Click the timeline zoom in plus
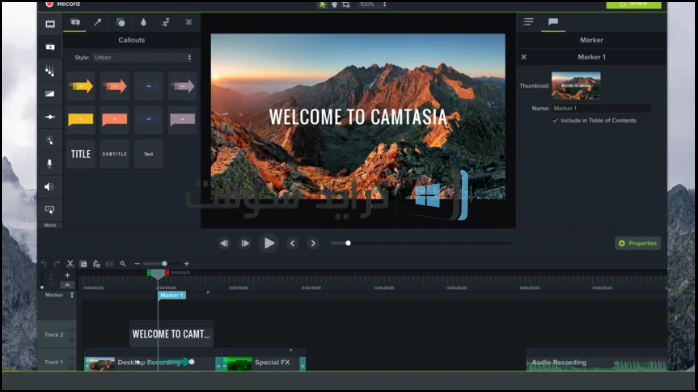The width and height of the screenshot is (698, 392). click(187, 264)
